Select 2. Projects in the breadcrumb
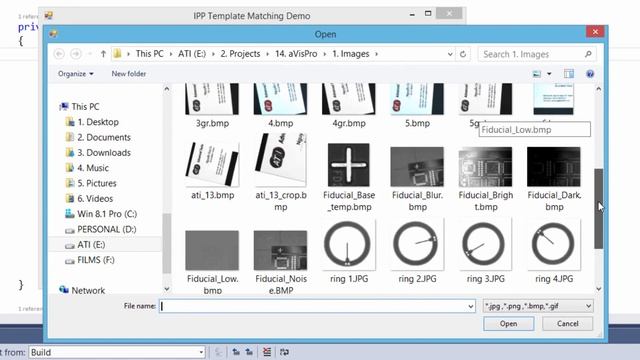 (x=240, y=54)
